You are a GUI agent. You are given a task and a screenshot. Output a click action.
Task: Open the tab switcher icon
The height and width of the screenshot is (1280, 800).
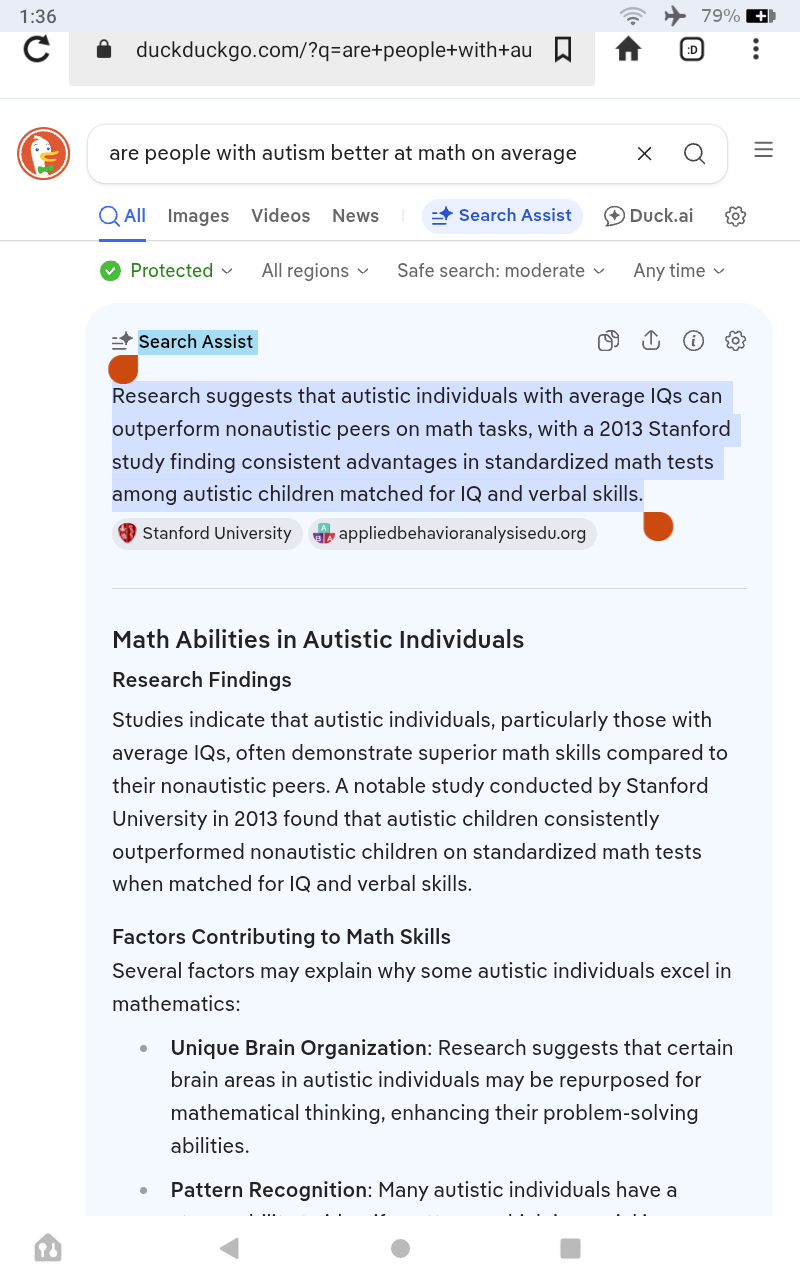tap(692, 49)
